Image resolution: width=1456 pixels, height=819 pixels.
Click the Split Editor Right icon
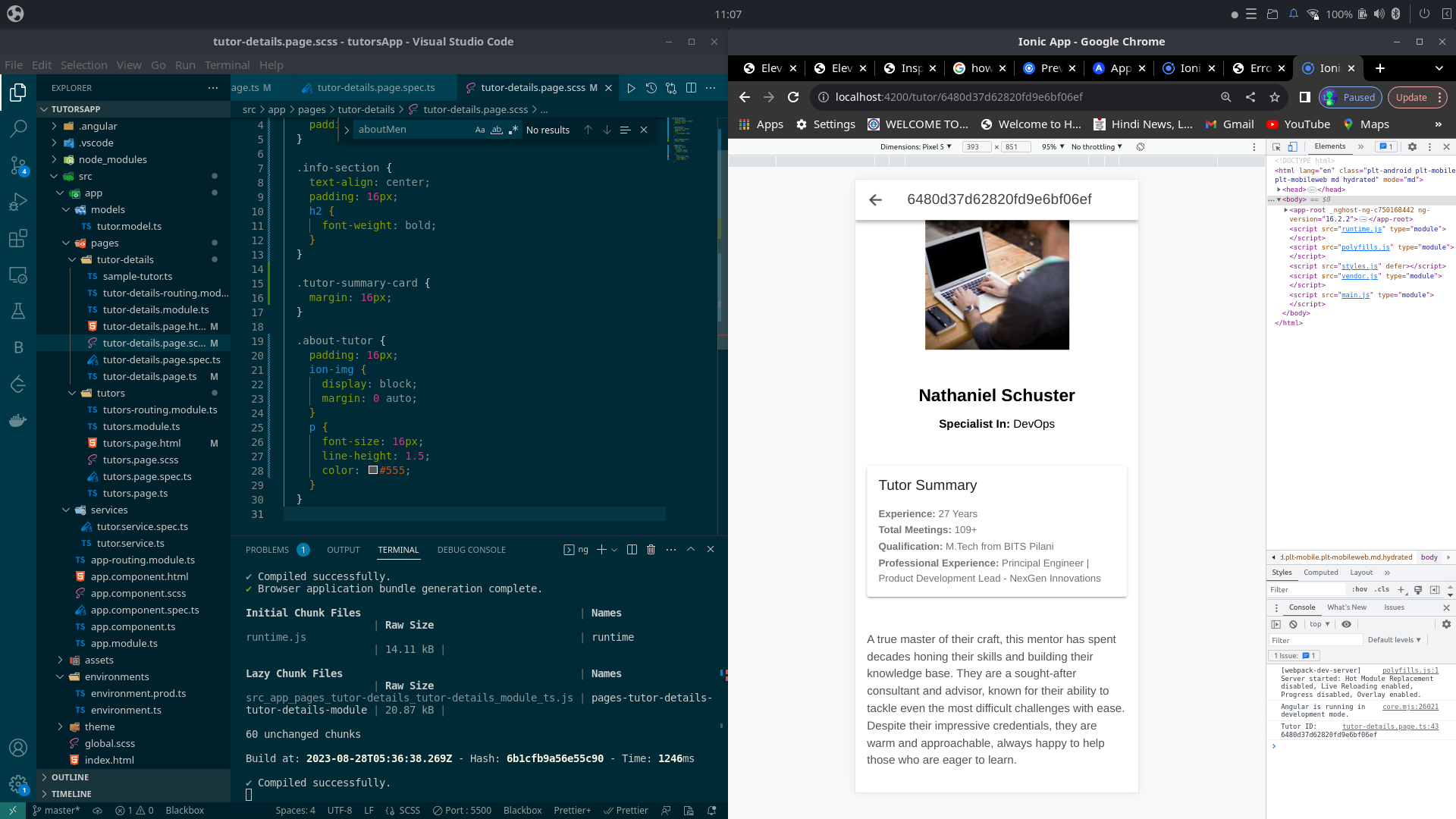(x=691, y=88)
